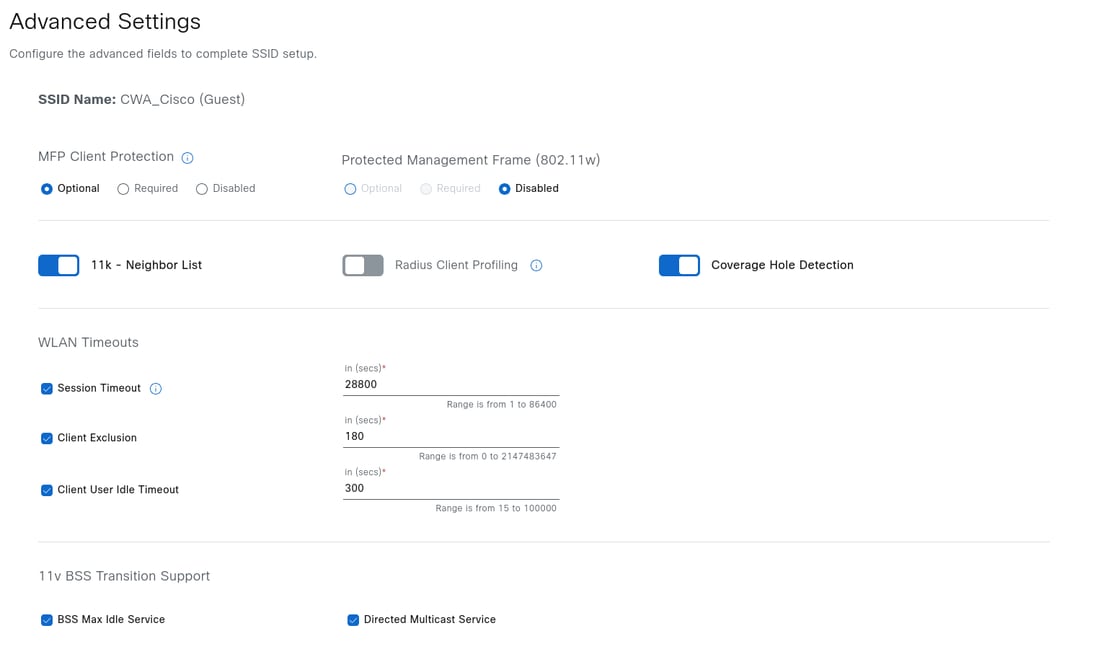The width and height of the screenshot is (1093, 665).
Task: Click the Client Exclusion seconds field
Action: pyautogui.click(x=450, y=436)
